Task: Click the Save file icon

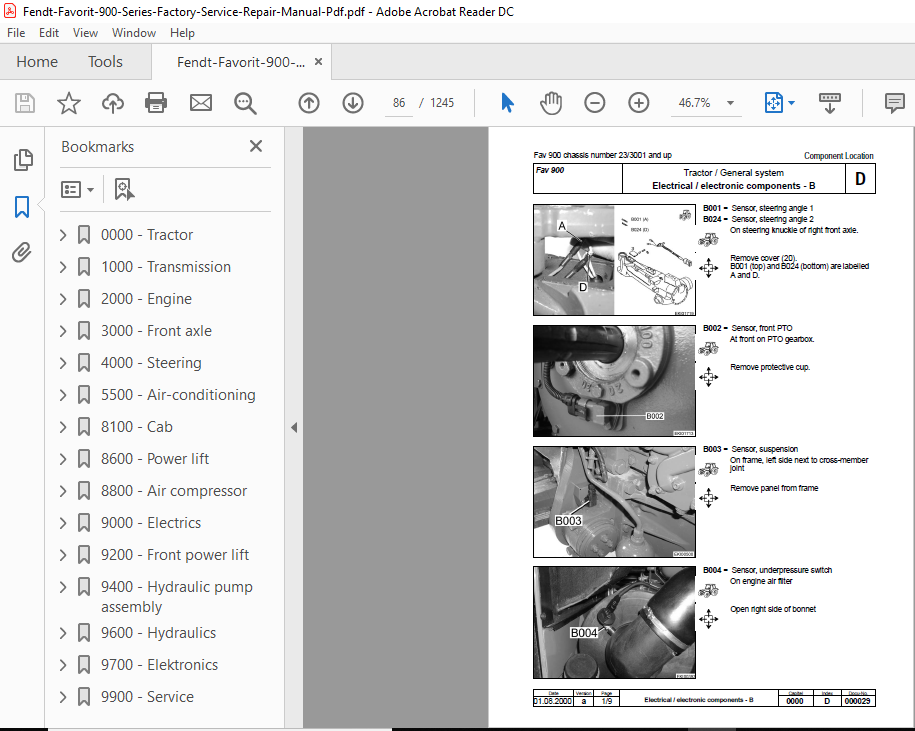Action: [x=25, y=103]
